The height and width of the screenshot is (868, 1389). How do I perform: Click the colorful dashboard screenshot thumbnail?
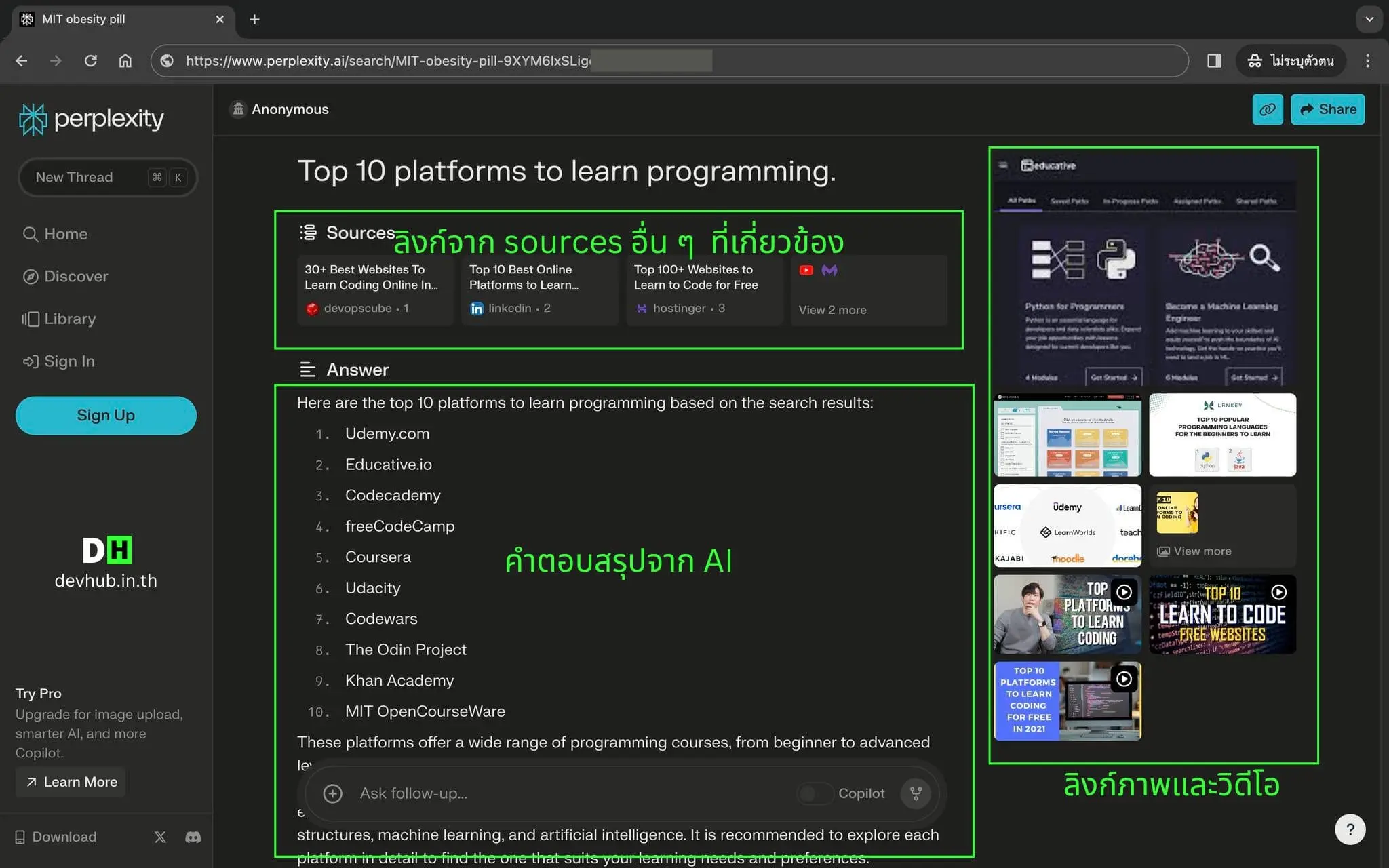click(1068, 435)
